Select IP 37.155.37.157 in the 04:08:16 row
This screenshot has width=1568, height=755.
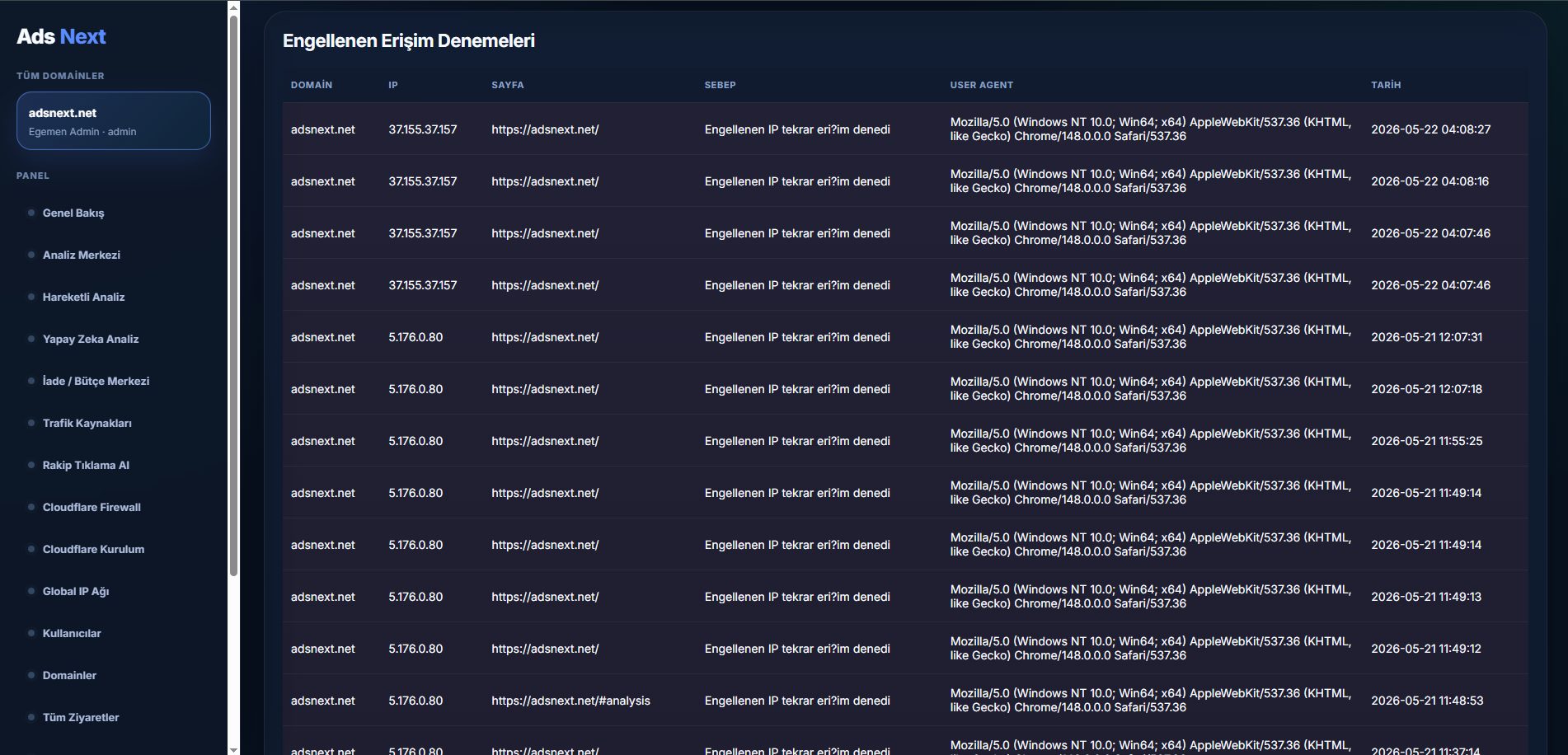(x=423, y=181)
